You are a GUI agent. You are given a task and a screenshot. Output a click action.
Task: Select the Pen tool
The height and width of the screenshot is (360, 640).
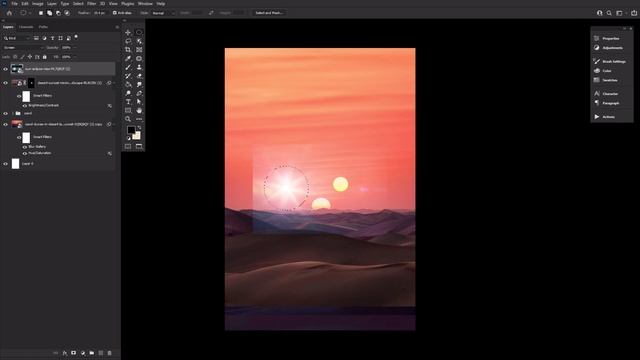point(139,93)
